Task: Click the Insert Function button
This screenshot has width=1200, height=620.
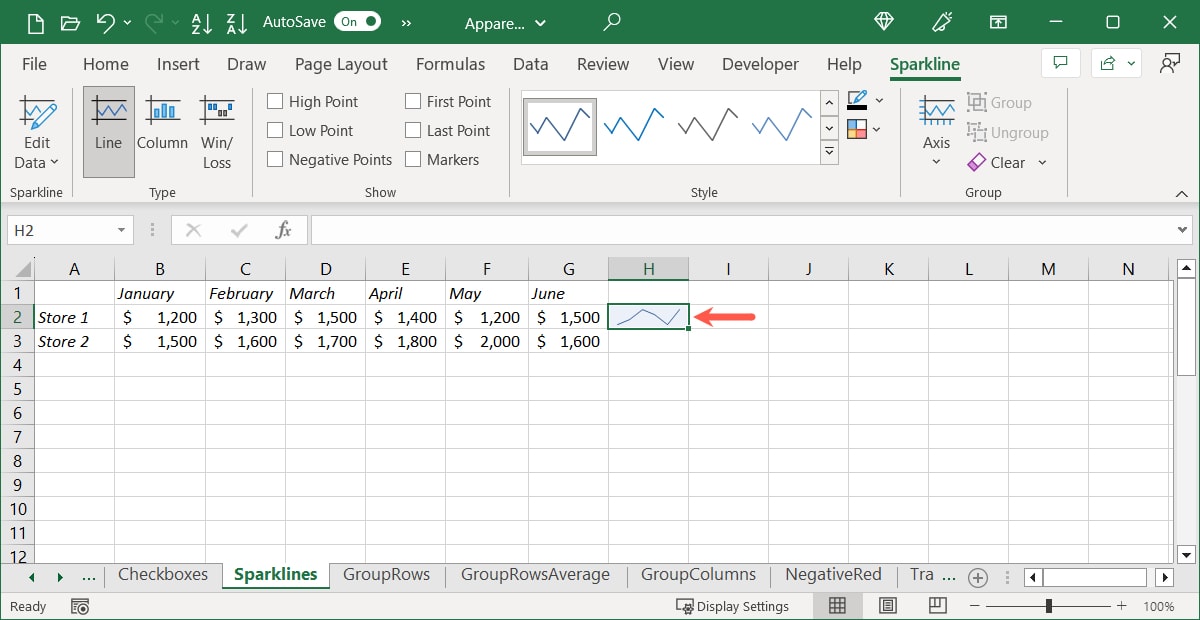Action: (283, 229)
